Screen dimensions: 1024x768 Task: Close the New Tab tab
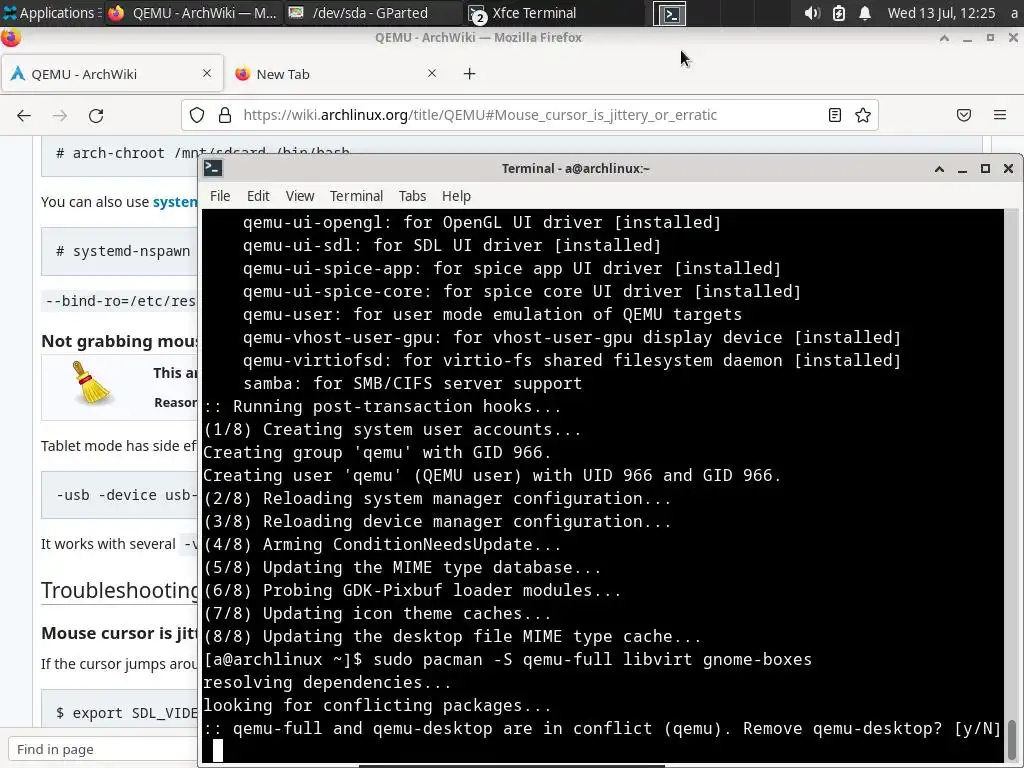432,73
